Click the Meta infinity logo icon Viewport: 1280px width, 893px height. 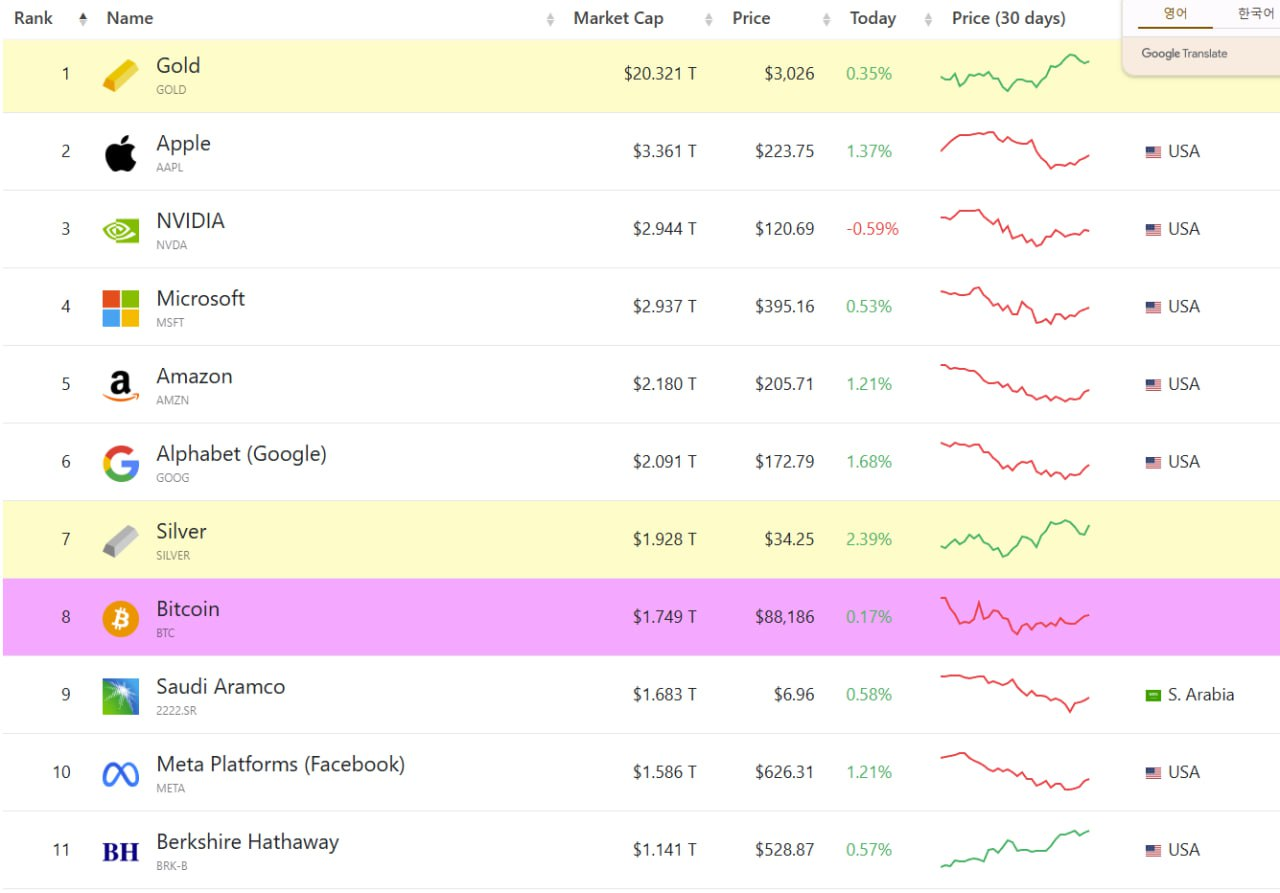121,774
